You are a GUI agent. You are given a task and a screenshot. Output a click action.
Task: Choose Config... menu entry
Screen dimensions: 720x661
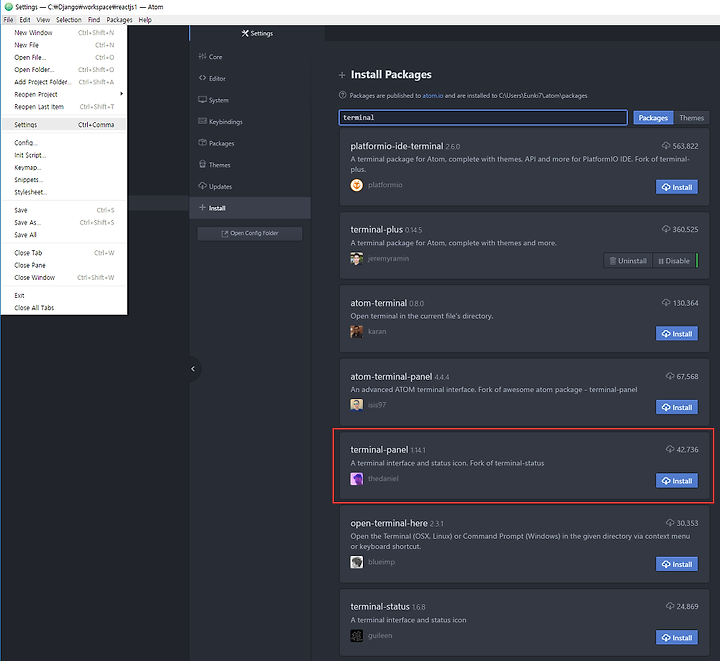pyautogui.click(x=64, y=143)
